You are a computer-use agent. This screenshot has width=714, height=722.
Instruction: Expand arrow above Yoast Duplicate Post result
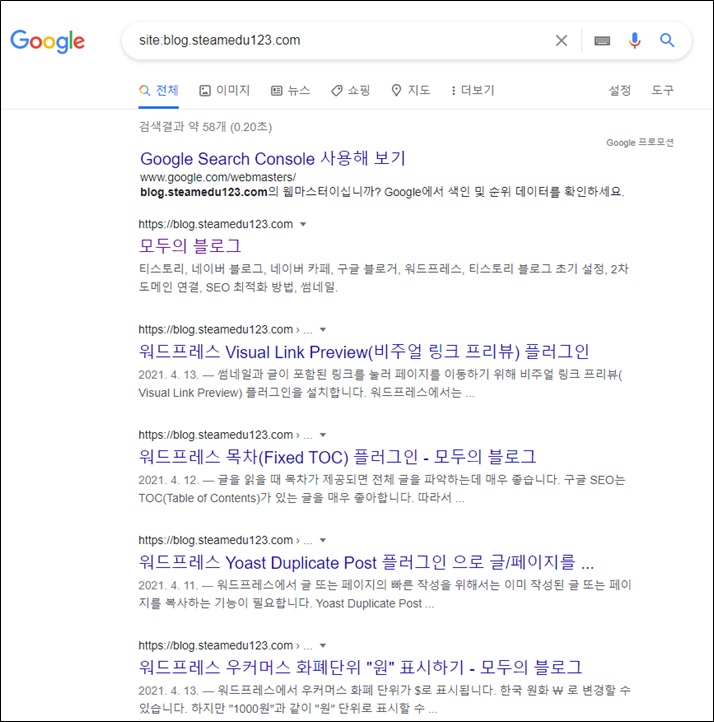pyautogui.click(x=323, y=540)
